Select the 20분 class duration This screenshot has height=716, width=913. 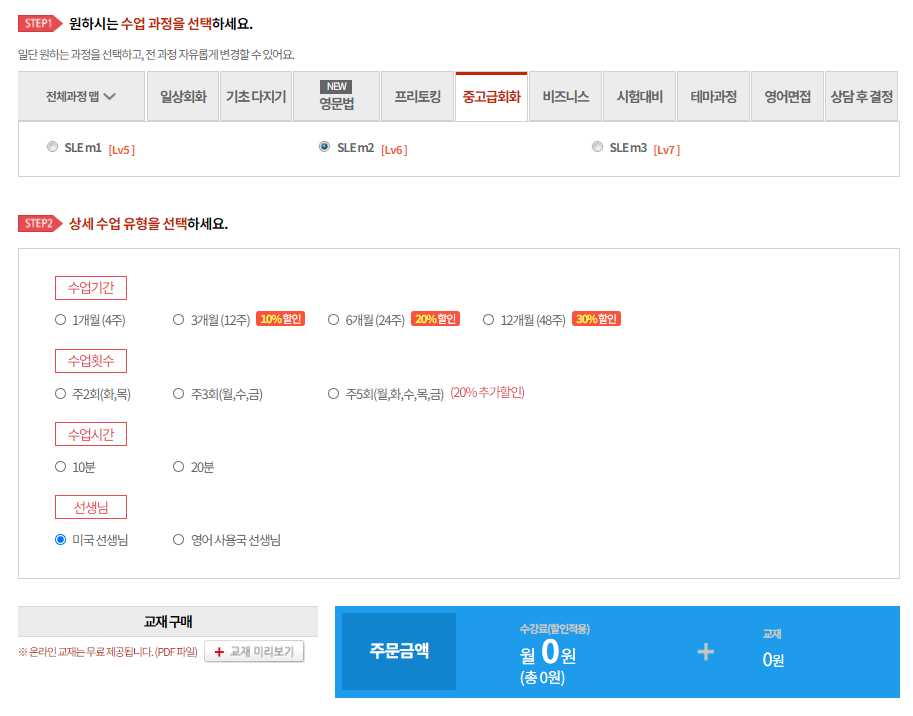coord(179,467)
